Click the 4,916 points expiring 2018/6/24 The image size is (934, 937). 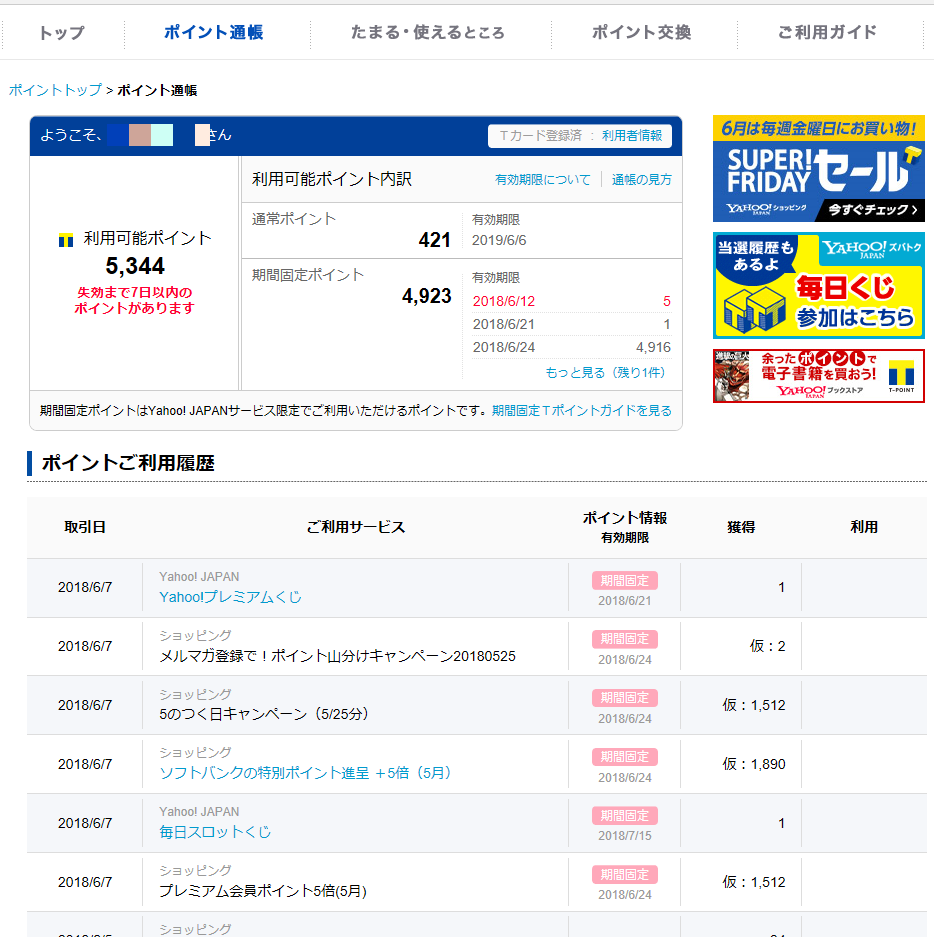coord(653,347)
